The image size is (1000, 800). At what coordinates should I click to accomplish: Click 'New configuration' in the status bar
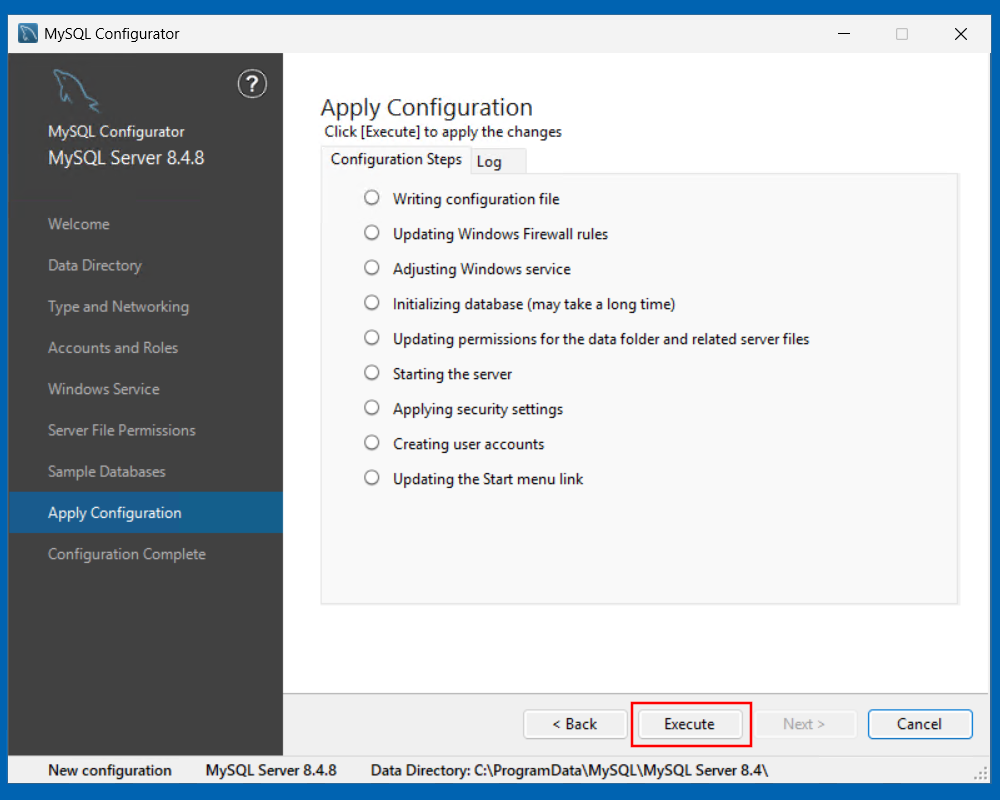[x=110, y=771]
